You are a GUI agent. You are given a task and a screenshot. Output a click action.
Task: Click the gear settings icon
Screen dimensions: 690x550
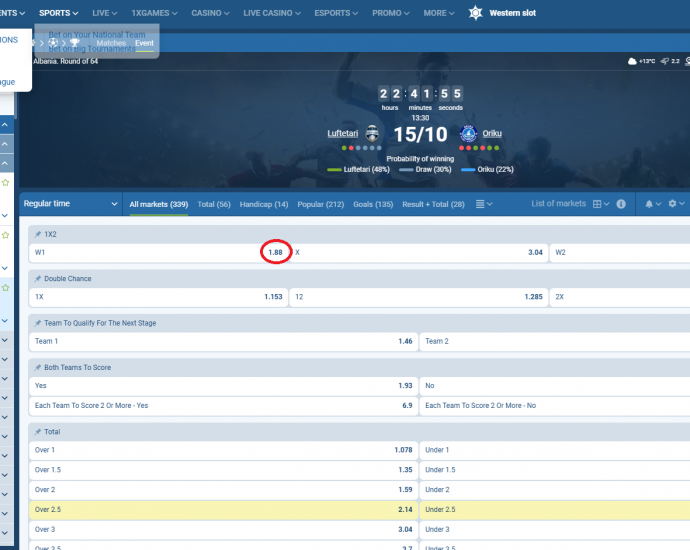coord(672,203)
